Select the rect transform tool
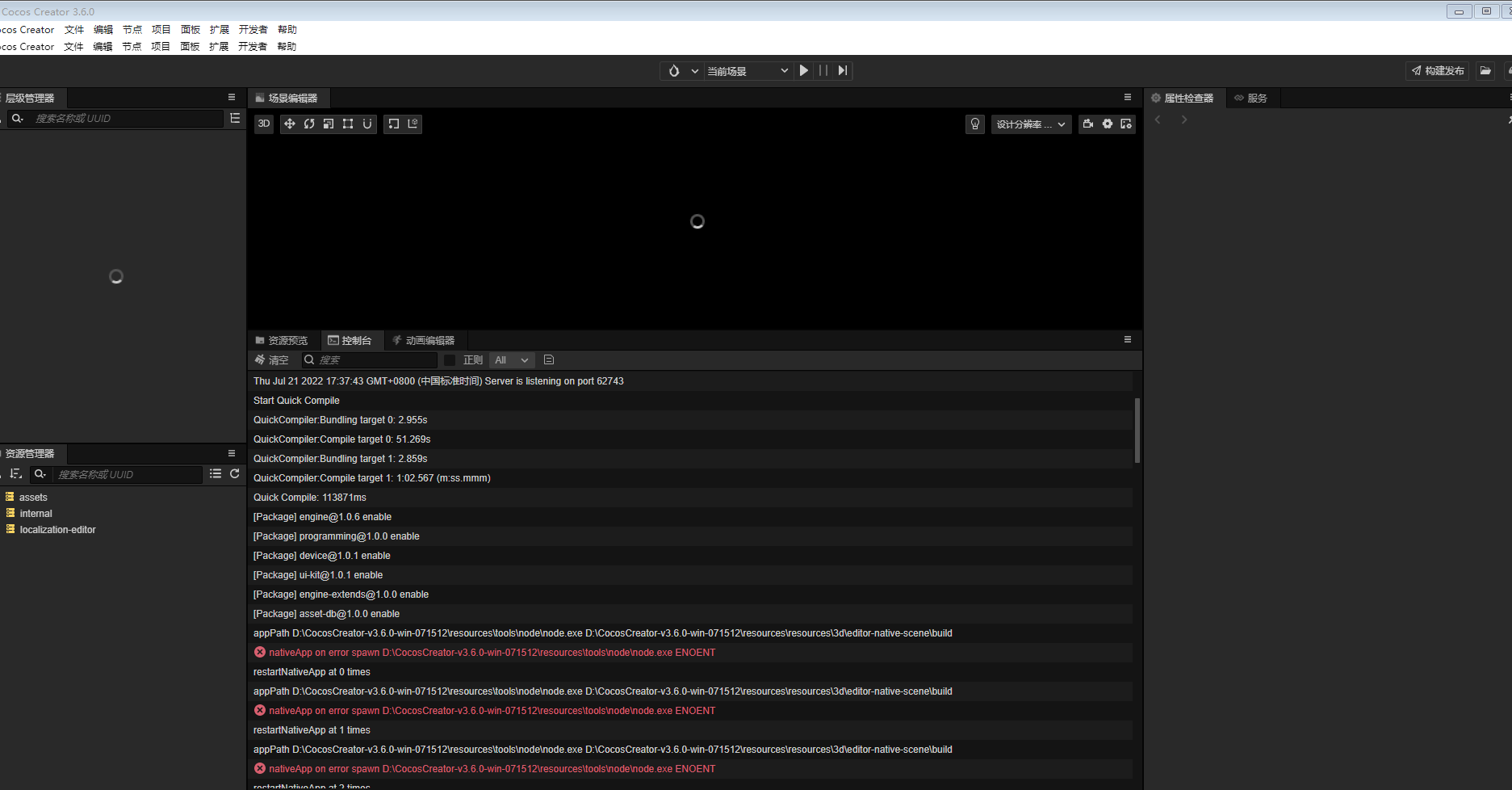1512x790 pixels. tap(348, 124)
